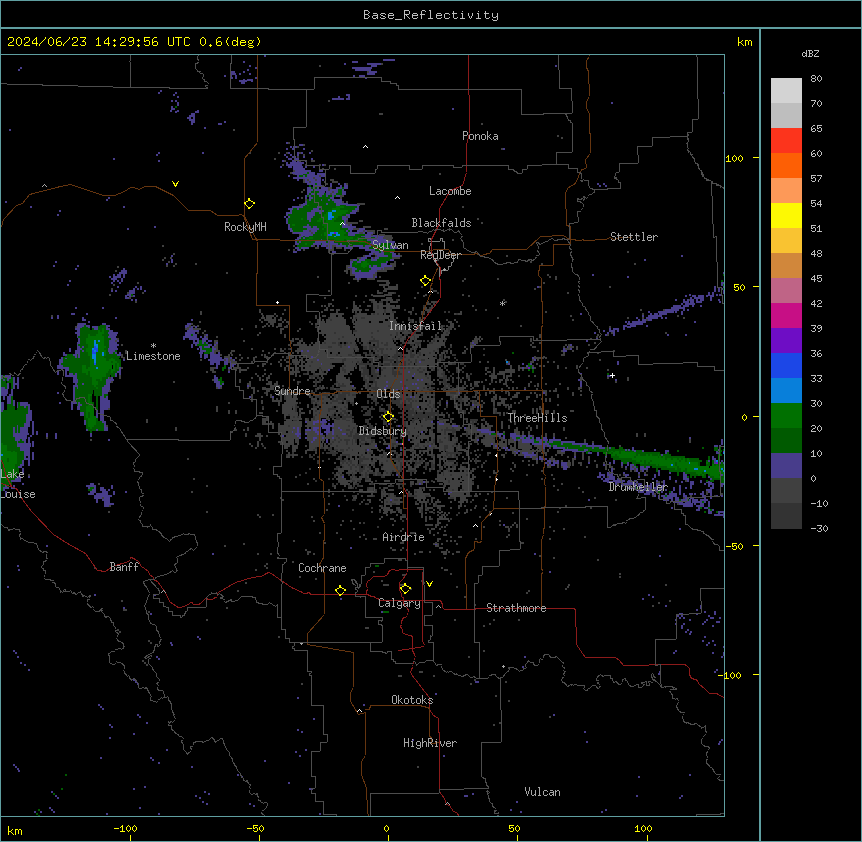Click the yellow diamond marker below Cochrane
Viewport: 862px width, 842px height.
tap(340, 590)
